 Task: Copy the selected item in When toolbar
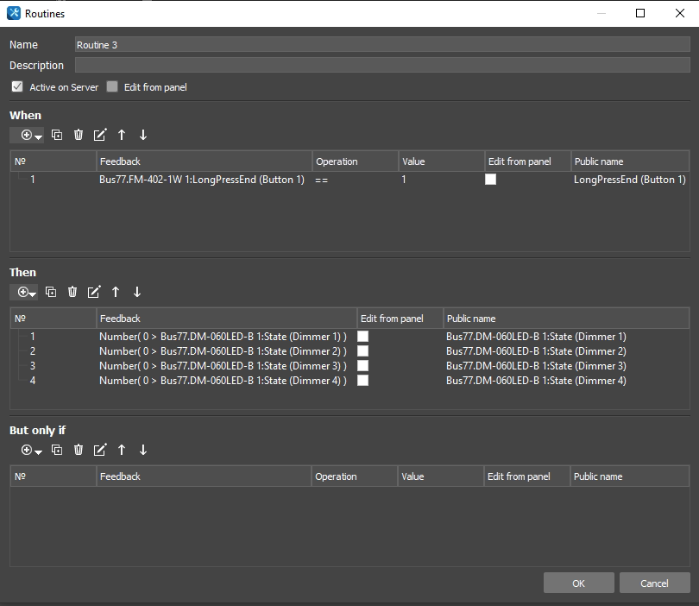point(57,135)
